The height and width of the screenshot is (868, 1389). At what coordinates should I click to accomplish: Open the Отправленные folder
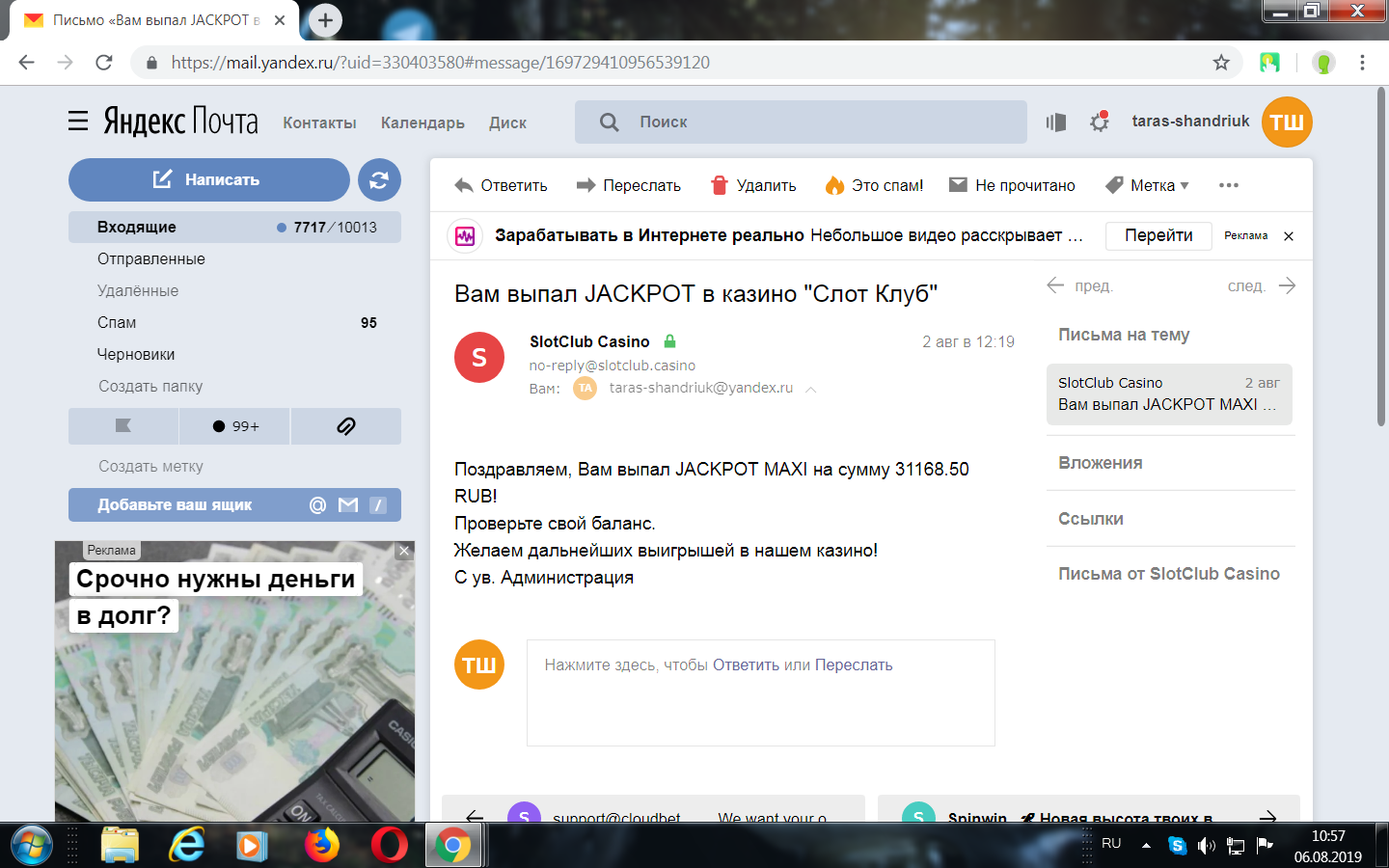(150, 258)
